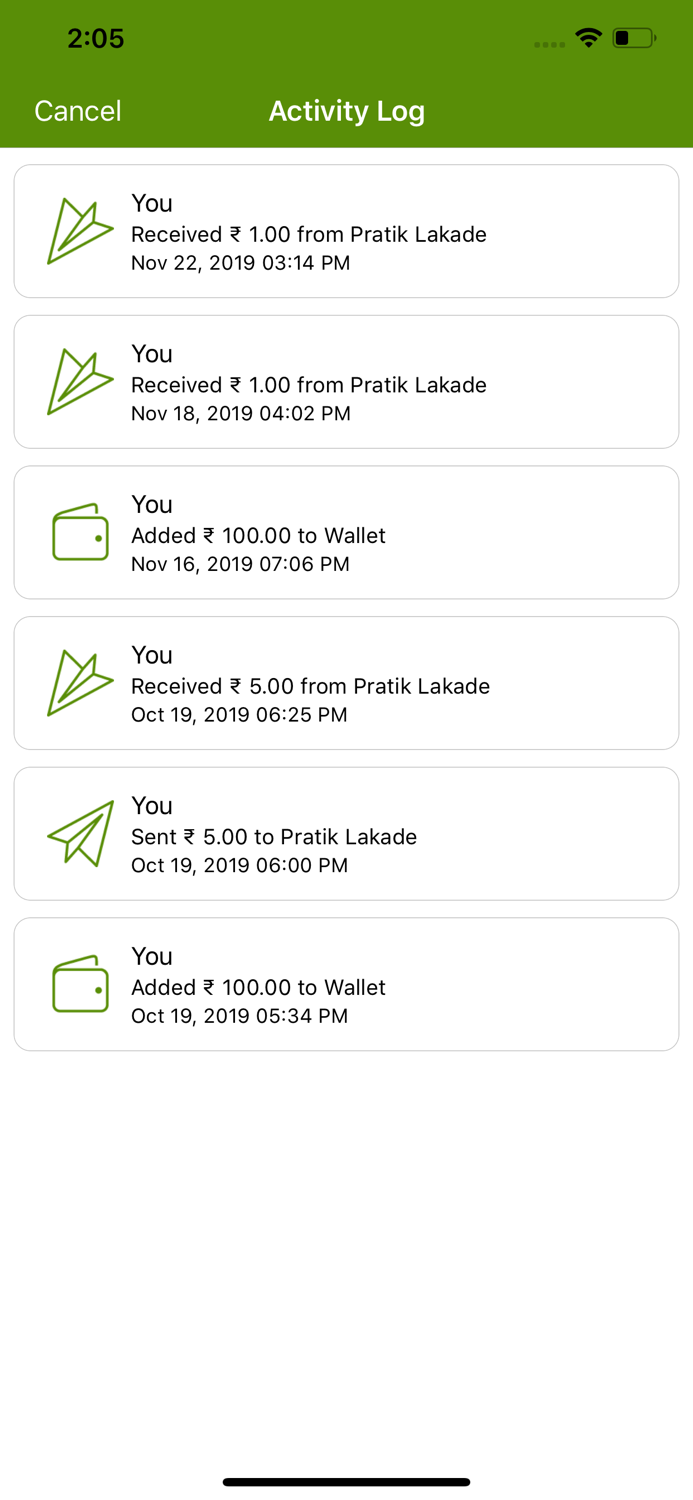
Task: Tap Oct 19, 2019 05:34 PM timestamp
Action: pyautogui.click(x=240, y=1016)
